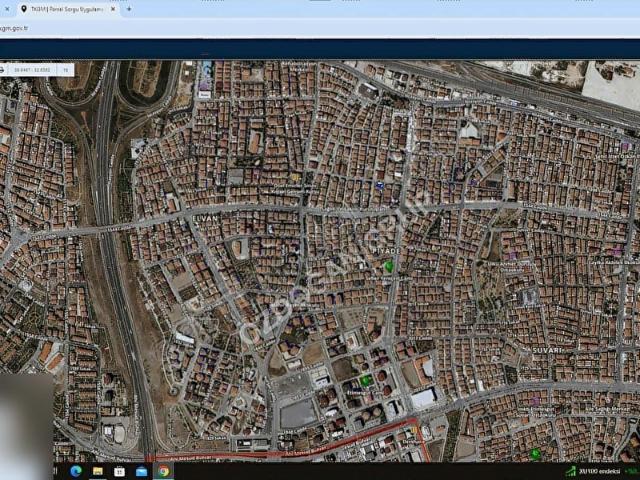Click the green marker at bottom right
Image resolution: width=640 pixels, height=480 pixels.
tap(536, 453)
